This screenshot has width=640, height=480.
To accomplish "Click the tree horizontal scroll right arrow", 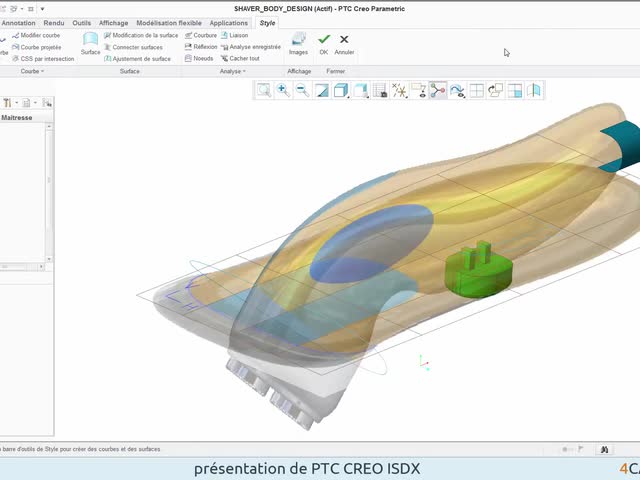I will [x=41, y=267].
